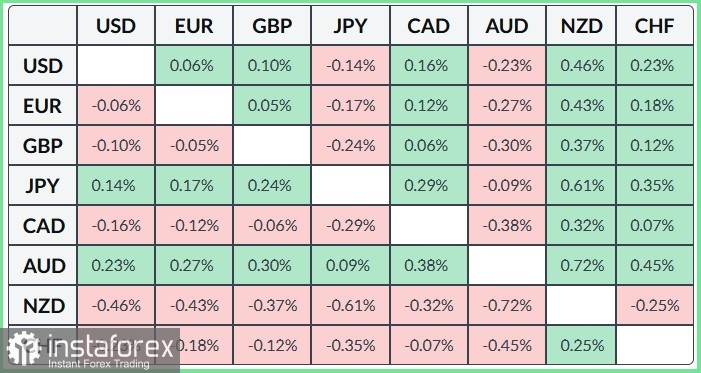Select NZD versus CHF cell showing -0.25%

point(655,306)
